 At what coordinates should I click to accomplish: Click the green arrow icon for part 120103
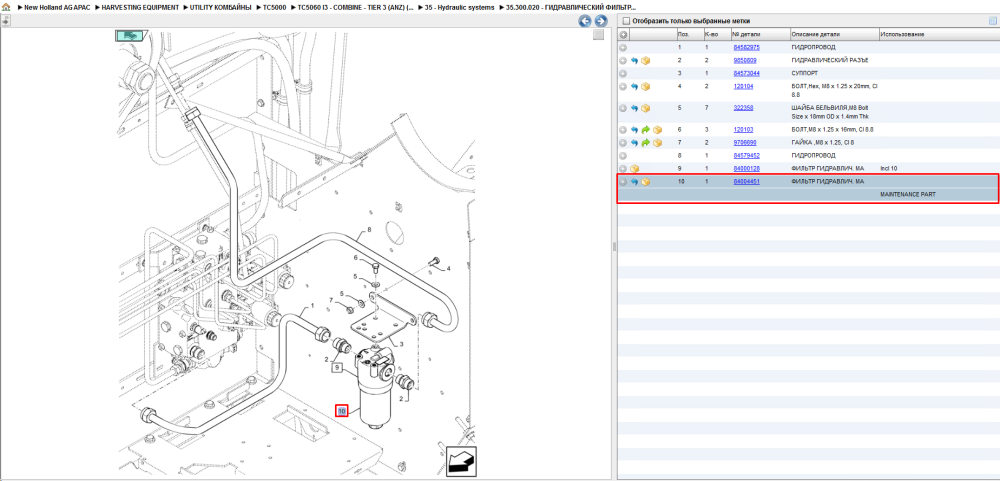645,130
